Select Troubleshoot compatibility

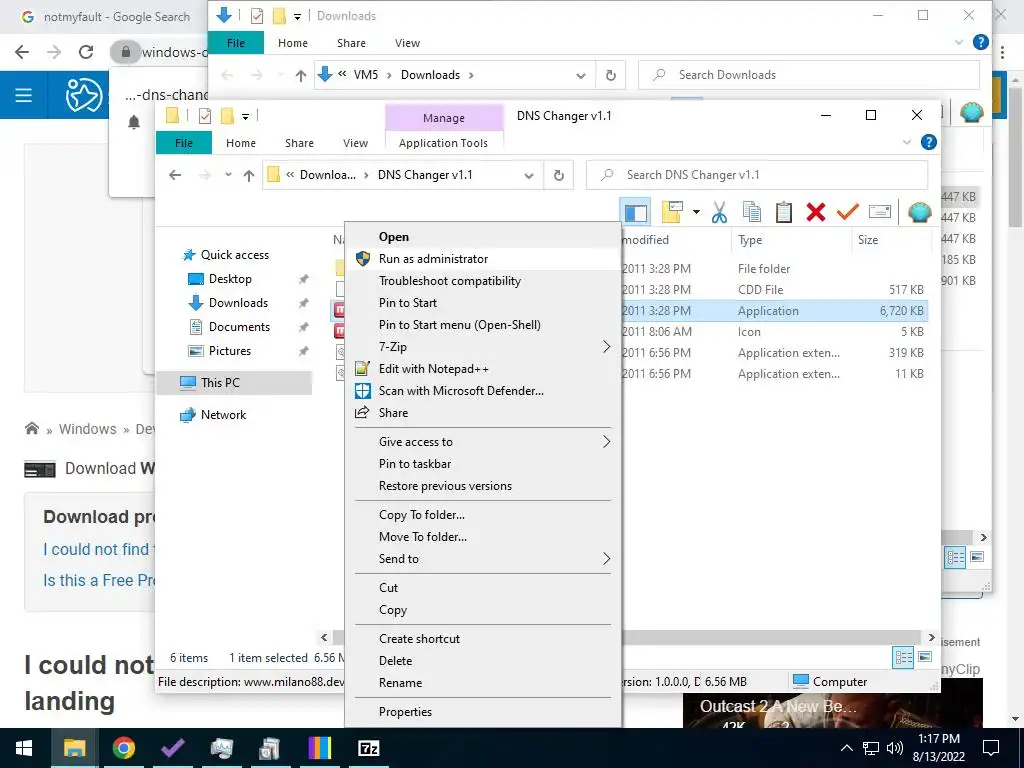click(482, 281)
